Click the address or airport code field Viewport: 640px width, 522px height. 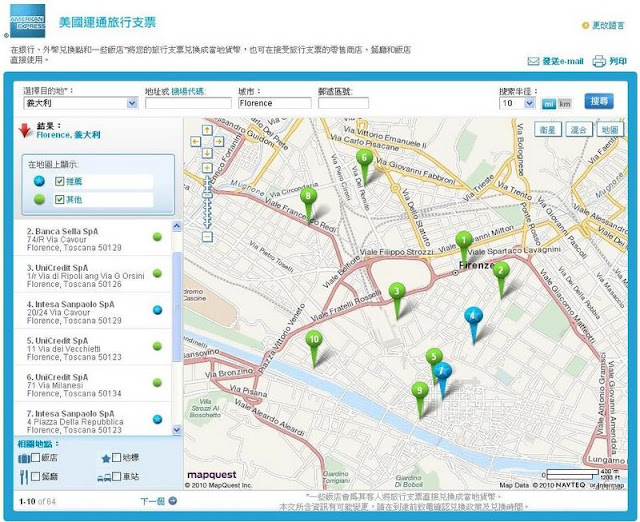(x=189, y=103)
